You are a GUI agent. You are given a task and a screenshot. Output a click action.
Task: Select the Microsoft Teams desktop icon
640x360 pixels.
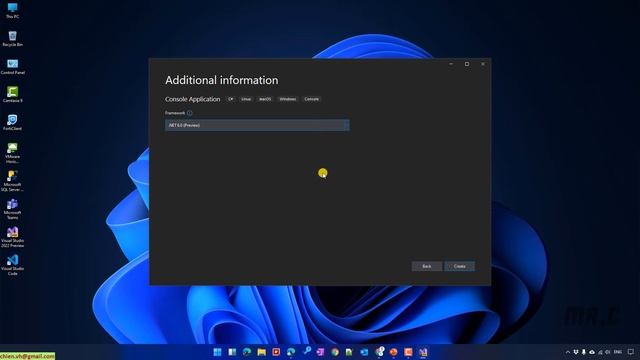(12, 209)
